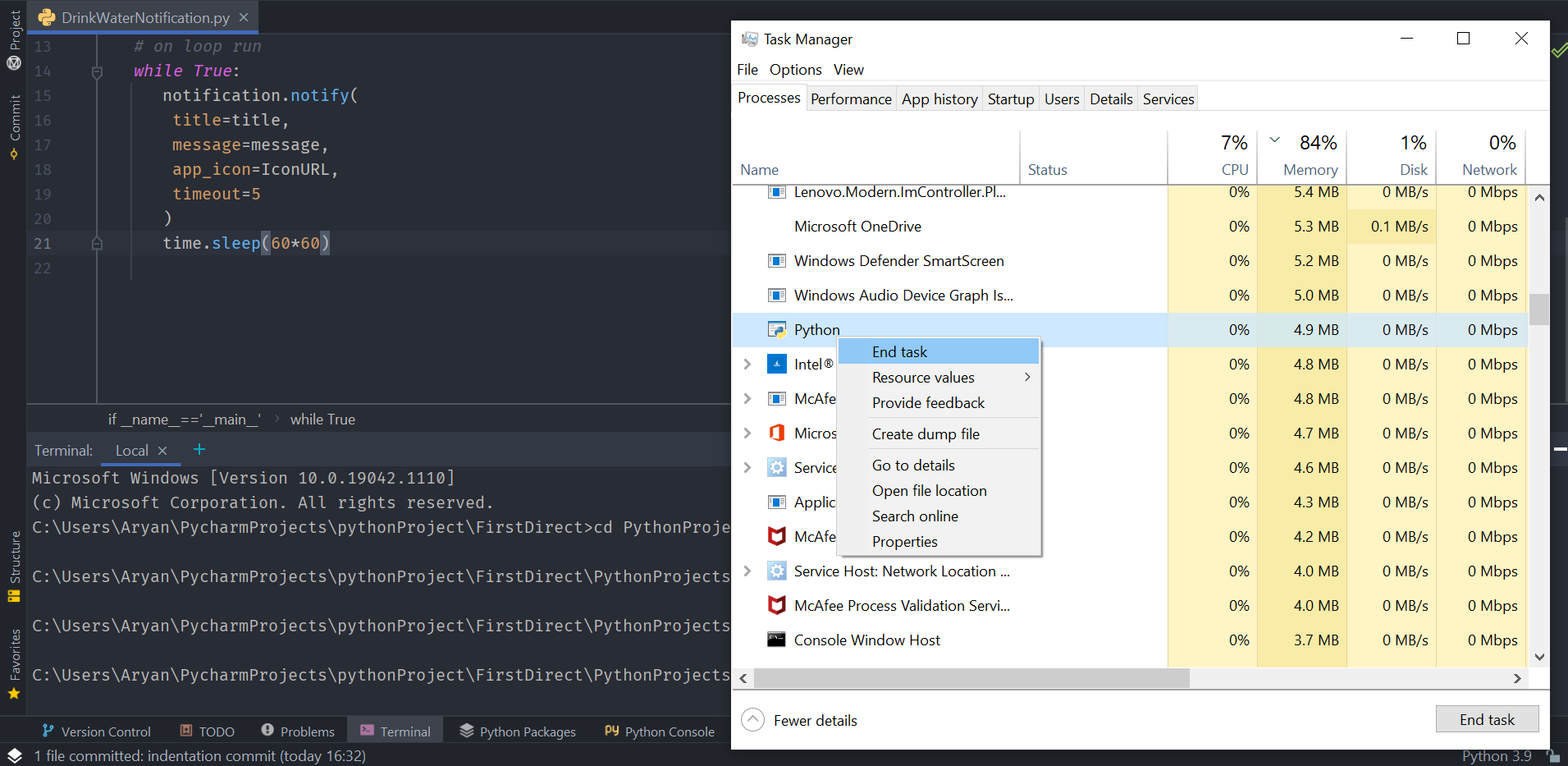Open the Problems tool window
The width and height of the screenshot is (1568, 766).
pyautogui.click(x=298, y=732)
